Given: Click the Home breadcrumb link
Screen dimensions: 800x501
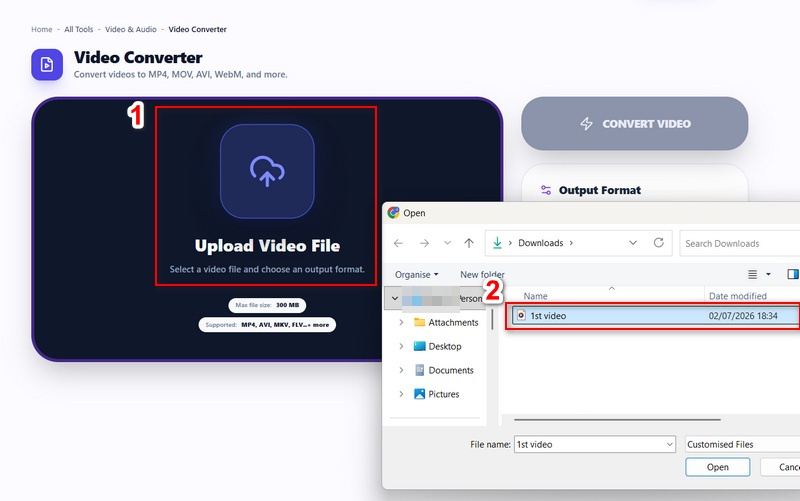Looking at the screenshot, I should click(41, 30).
